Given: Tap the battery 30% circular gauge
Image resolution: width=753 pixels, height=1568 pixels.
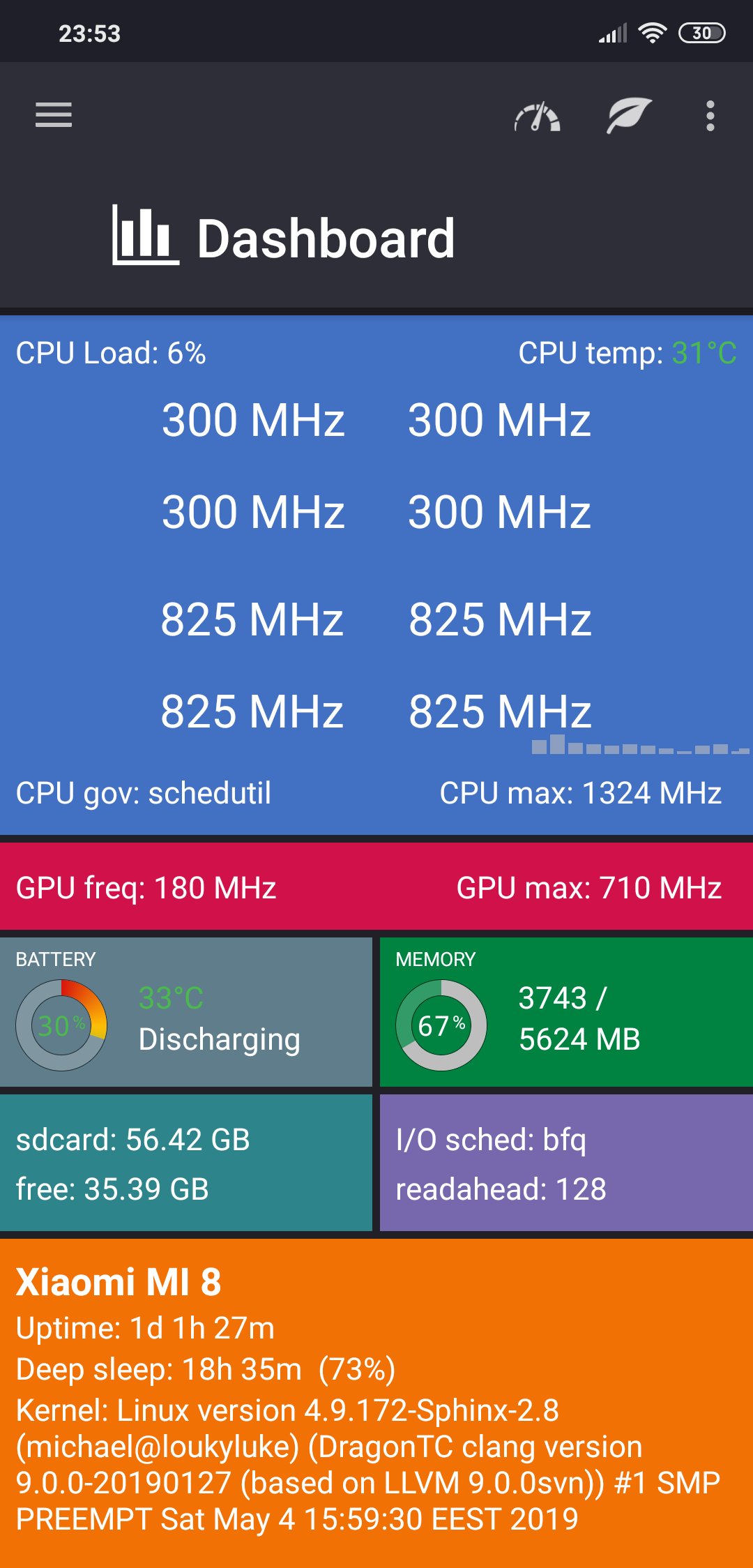Looking at the screenshot, I should click(x=61, y=1025).
